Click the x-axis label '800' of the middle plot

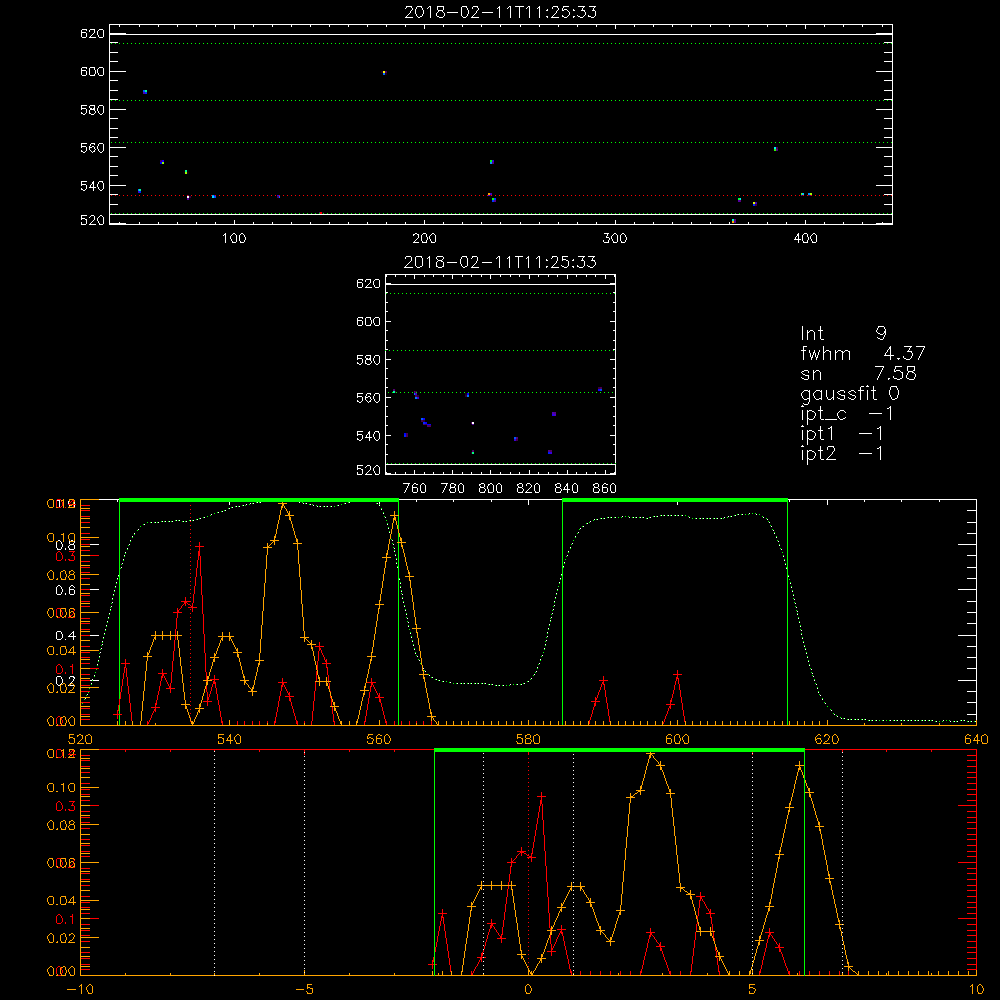(x=490, y=489)
